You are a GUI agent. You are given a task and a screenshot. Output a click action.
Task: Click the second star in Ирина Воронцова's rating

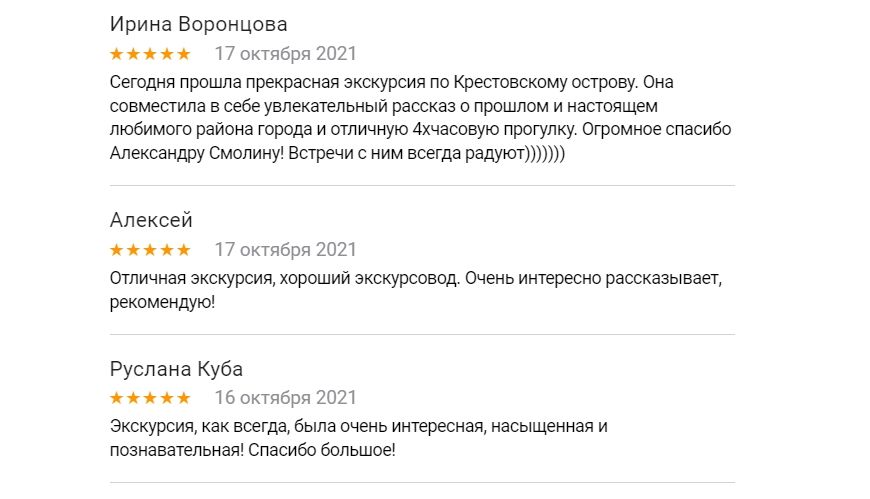point(133,54)
